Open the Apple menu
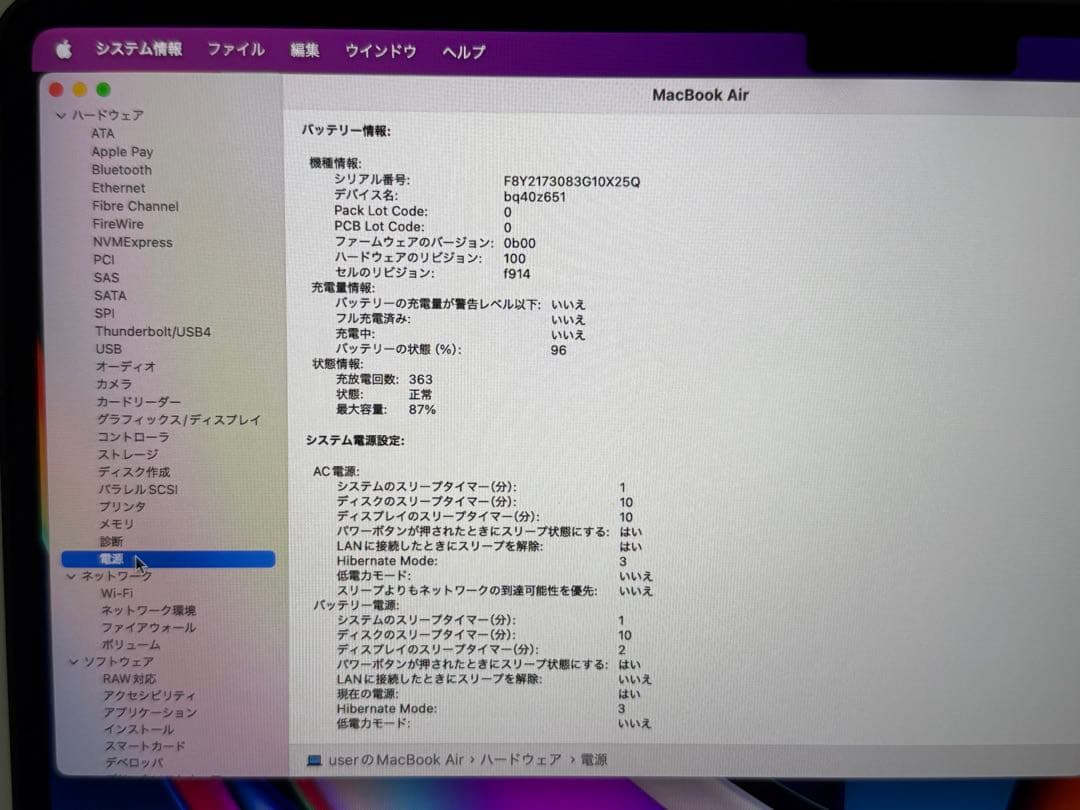The image size is (1080, 810). pyautogui.click(x=63, y=51)
